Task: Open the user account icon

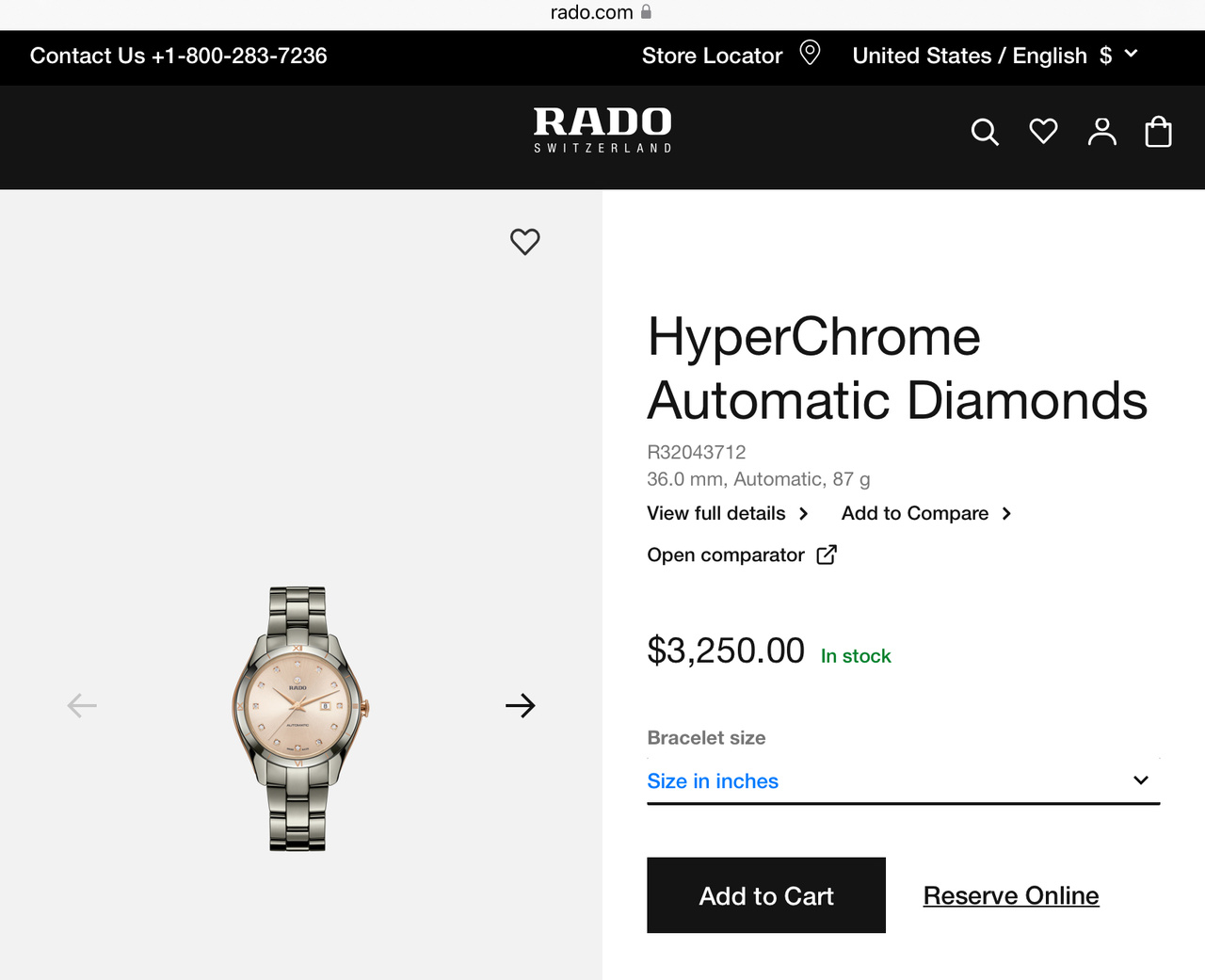Action: click(1101, 132)
